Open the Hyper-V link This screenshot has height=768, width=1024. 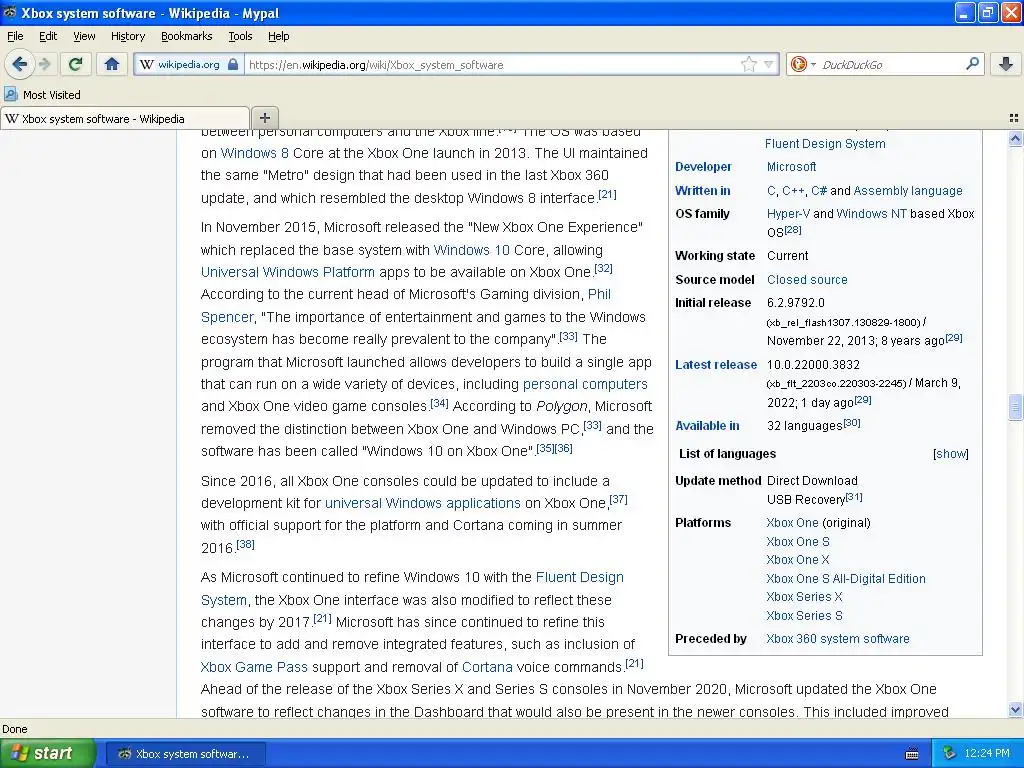click(x=788, y=214)
